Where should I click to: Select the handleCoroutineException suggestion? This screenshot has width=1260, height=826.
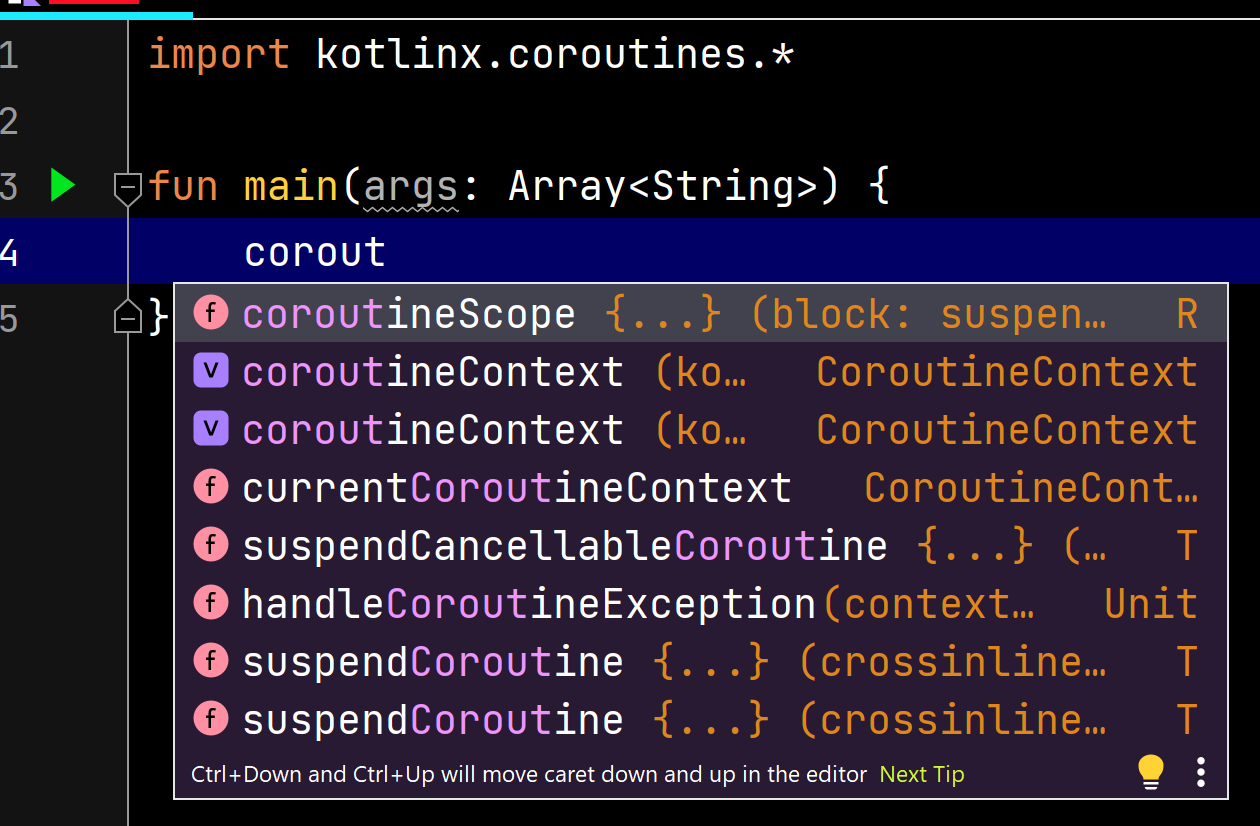[x=701, y=604]
